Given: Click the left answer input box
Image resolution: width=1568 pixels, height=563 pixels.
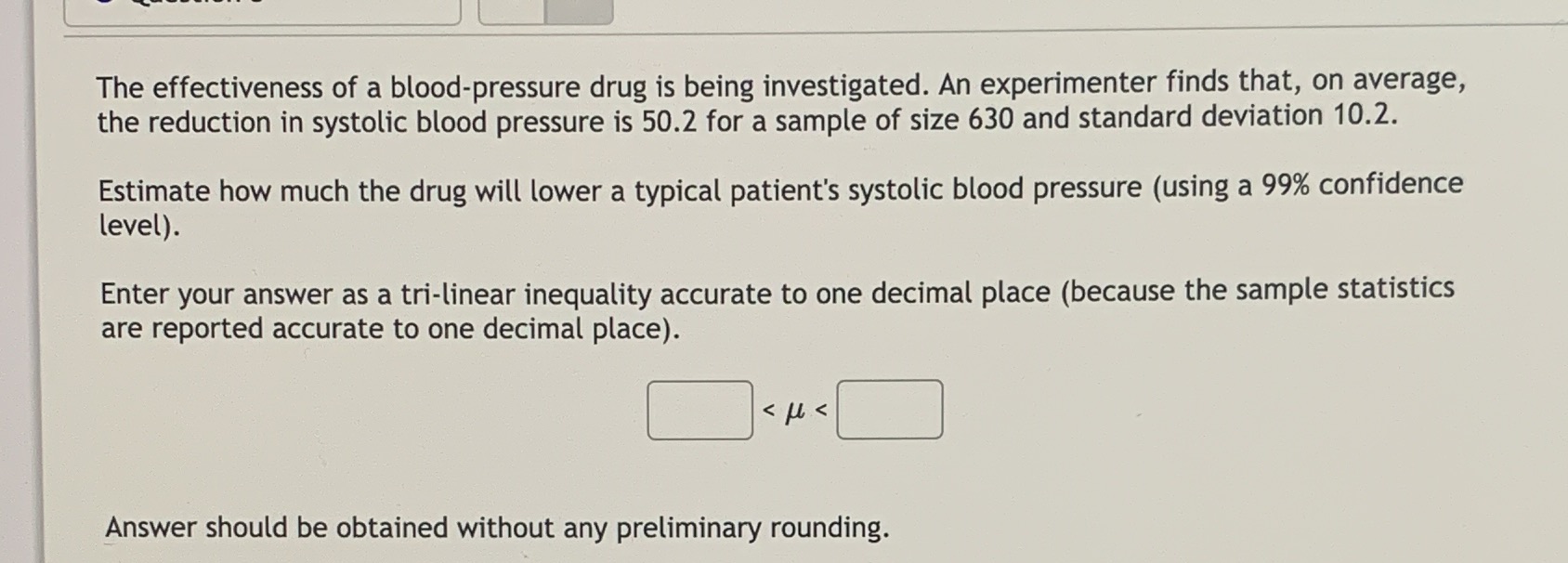Looking at the screenshot, I should pyautogui.click(x=701, y=411).
